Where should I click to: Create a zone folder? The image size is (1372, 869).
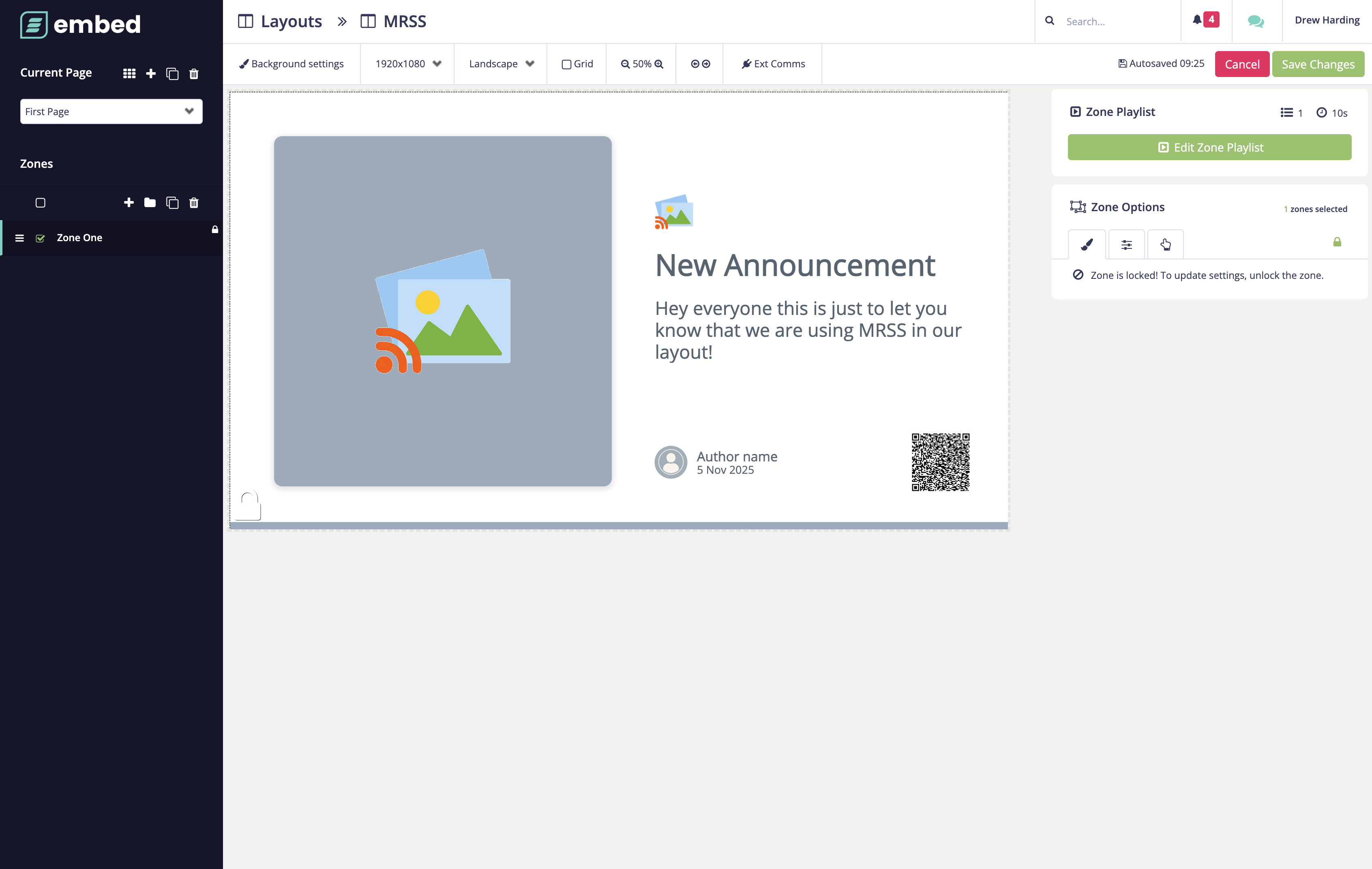150,203
